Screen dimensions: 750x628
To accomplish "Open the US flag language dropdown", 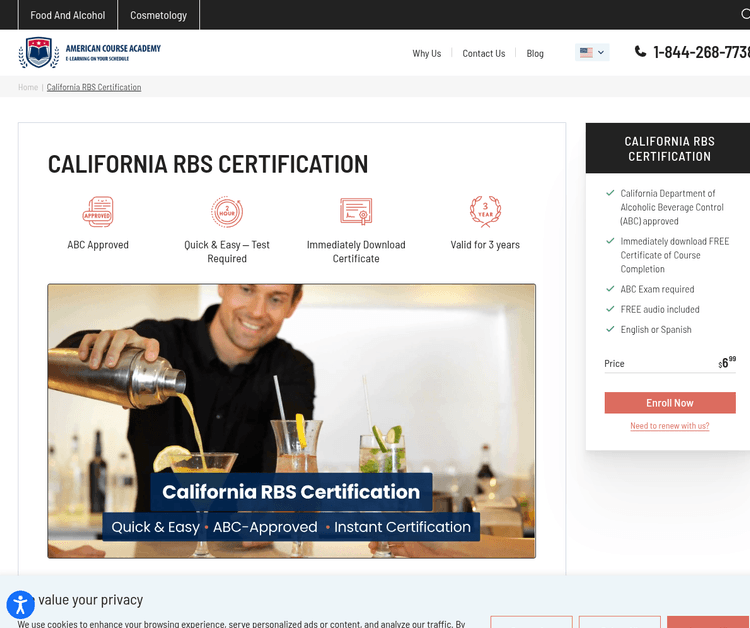I will click(592, 52).
